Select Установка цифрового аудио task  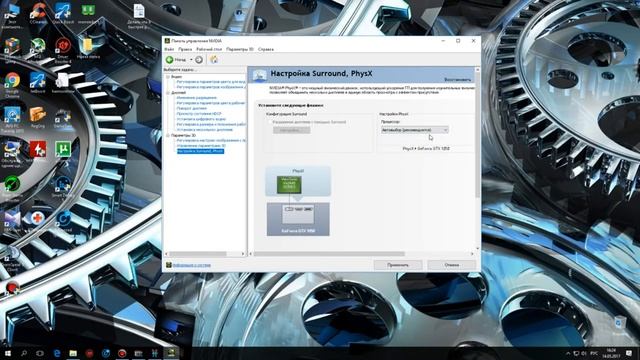[201, 119]
